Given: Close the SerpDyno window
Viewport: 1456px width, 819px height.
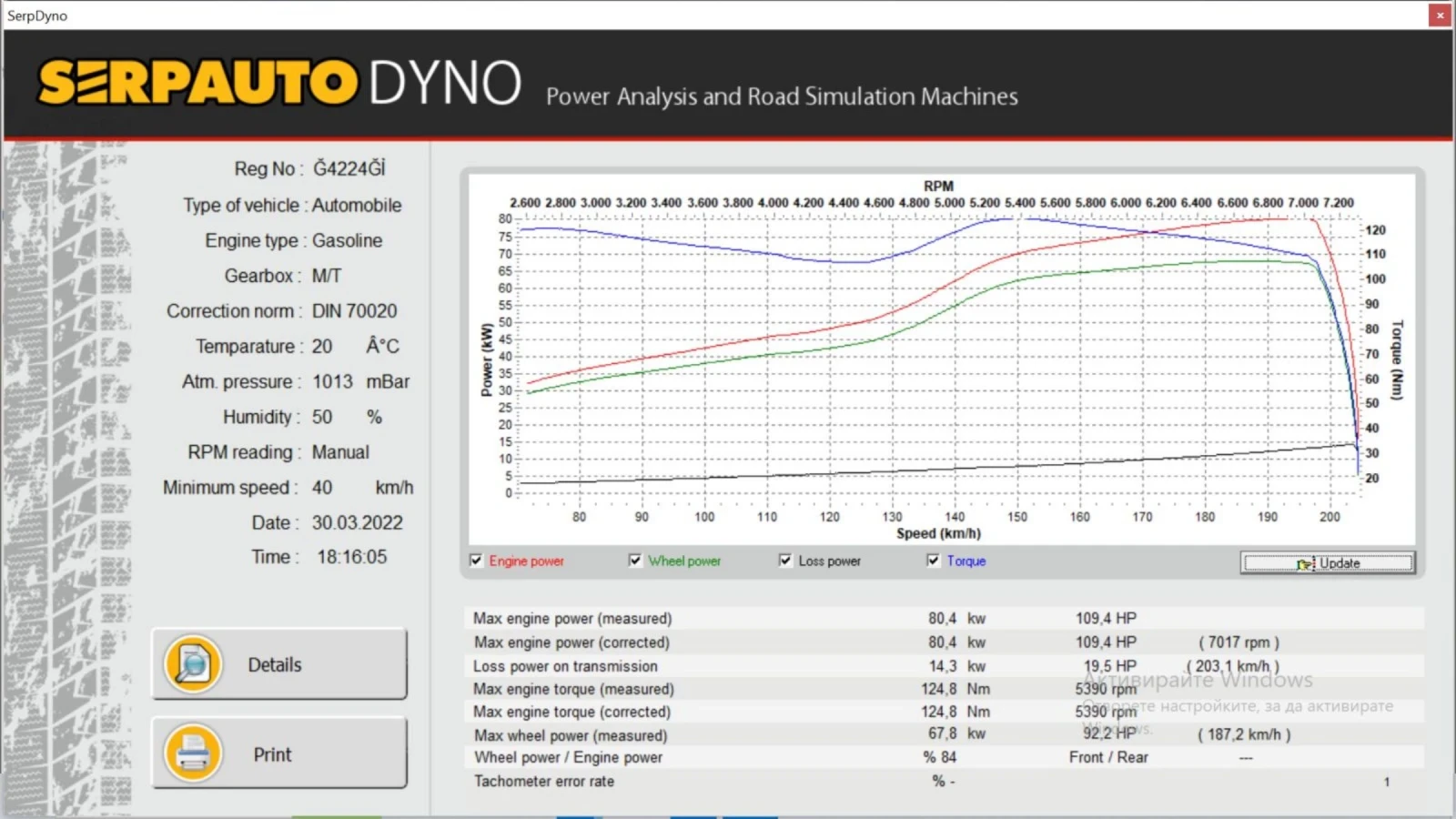Looking at the screenshot, I should point(1440,15).
